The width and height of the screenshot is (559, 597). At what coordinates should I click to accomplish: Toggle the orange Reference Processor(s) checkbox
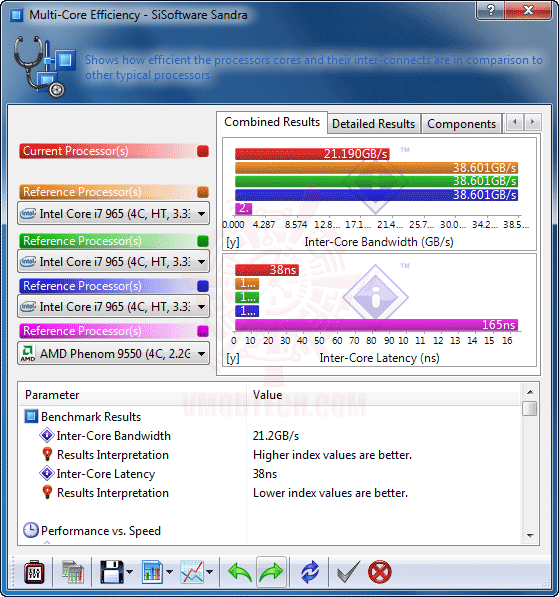pyautogui.click(x=203, y=192)
